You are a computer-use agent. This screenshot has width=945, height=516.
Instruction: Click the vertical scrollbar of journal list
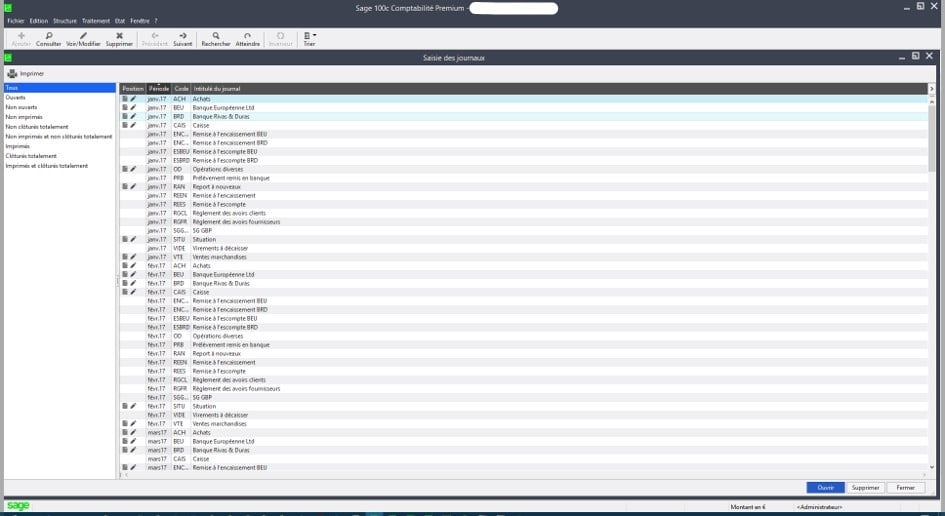coord(932,139)
